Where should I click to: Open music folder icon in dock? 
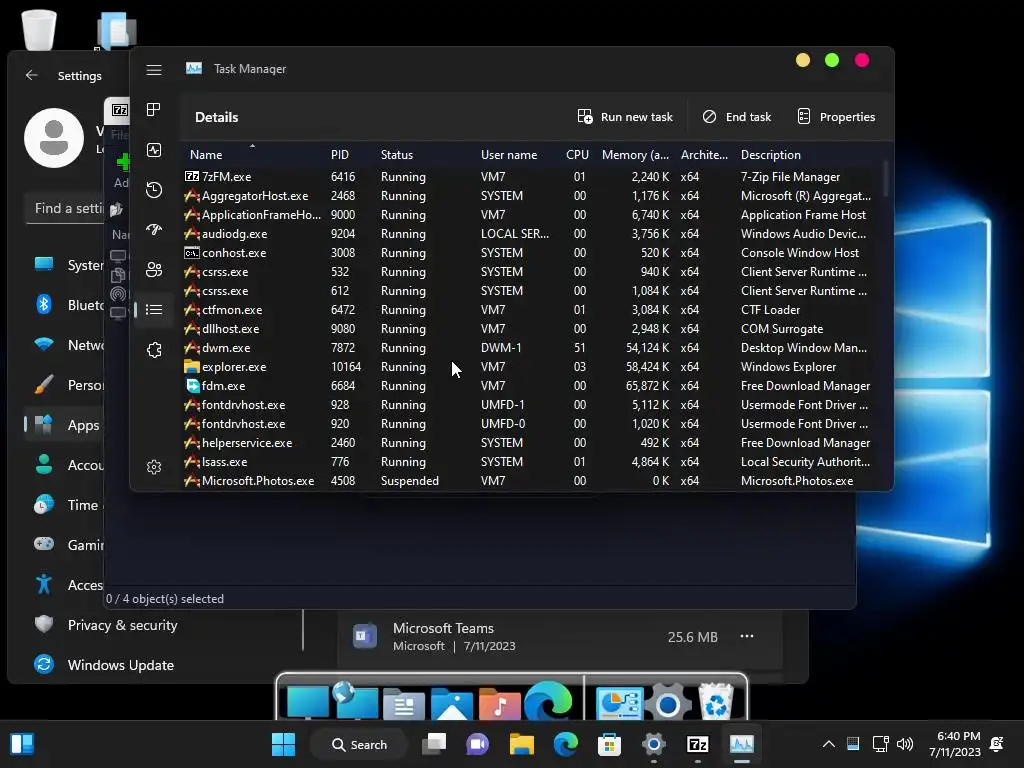pos(499,704)
